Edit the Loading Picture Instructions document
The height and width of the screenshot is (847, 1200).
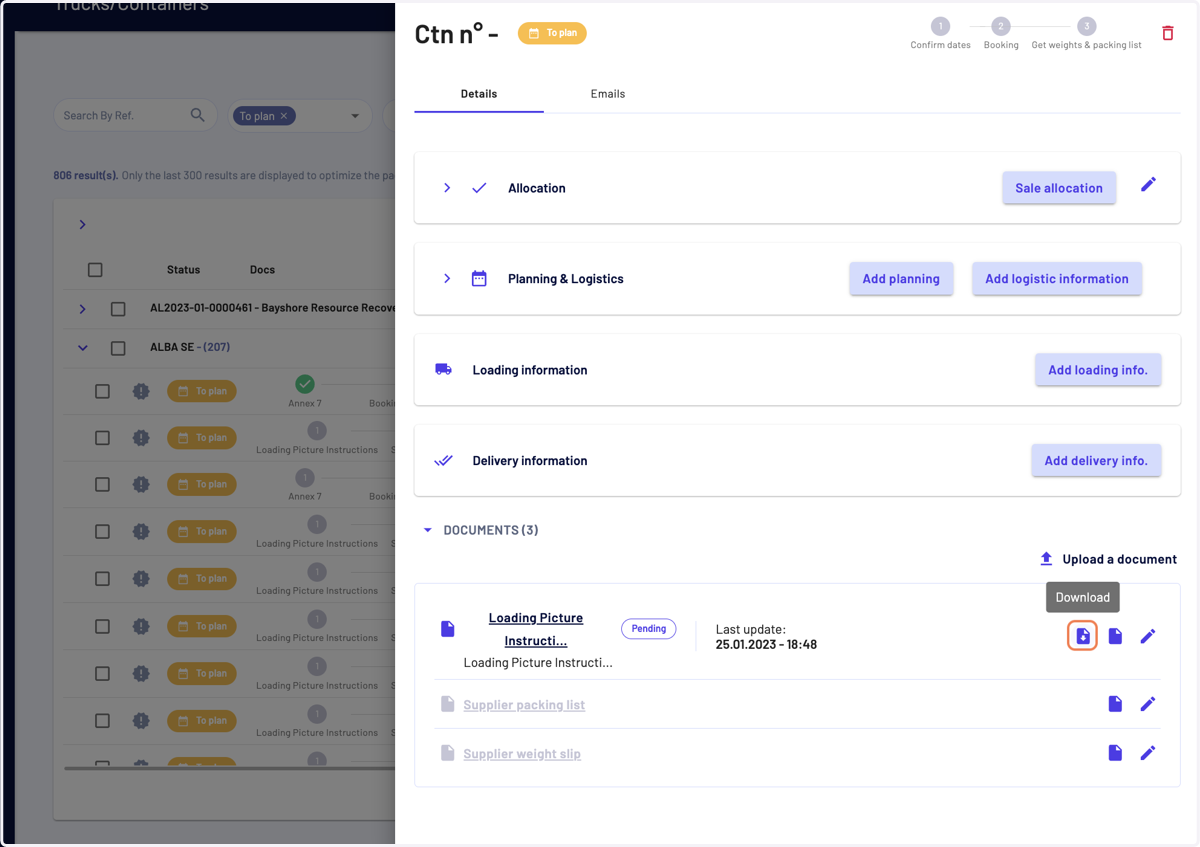(1148, 636)
